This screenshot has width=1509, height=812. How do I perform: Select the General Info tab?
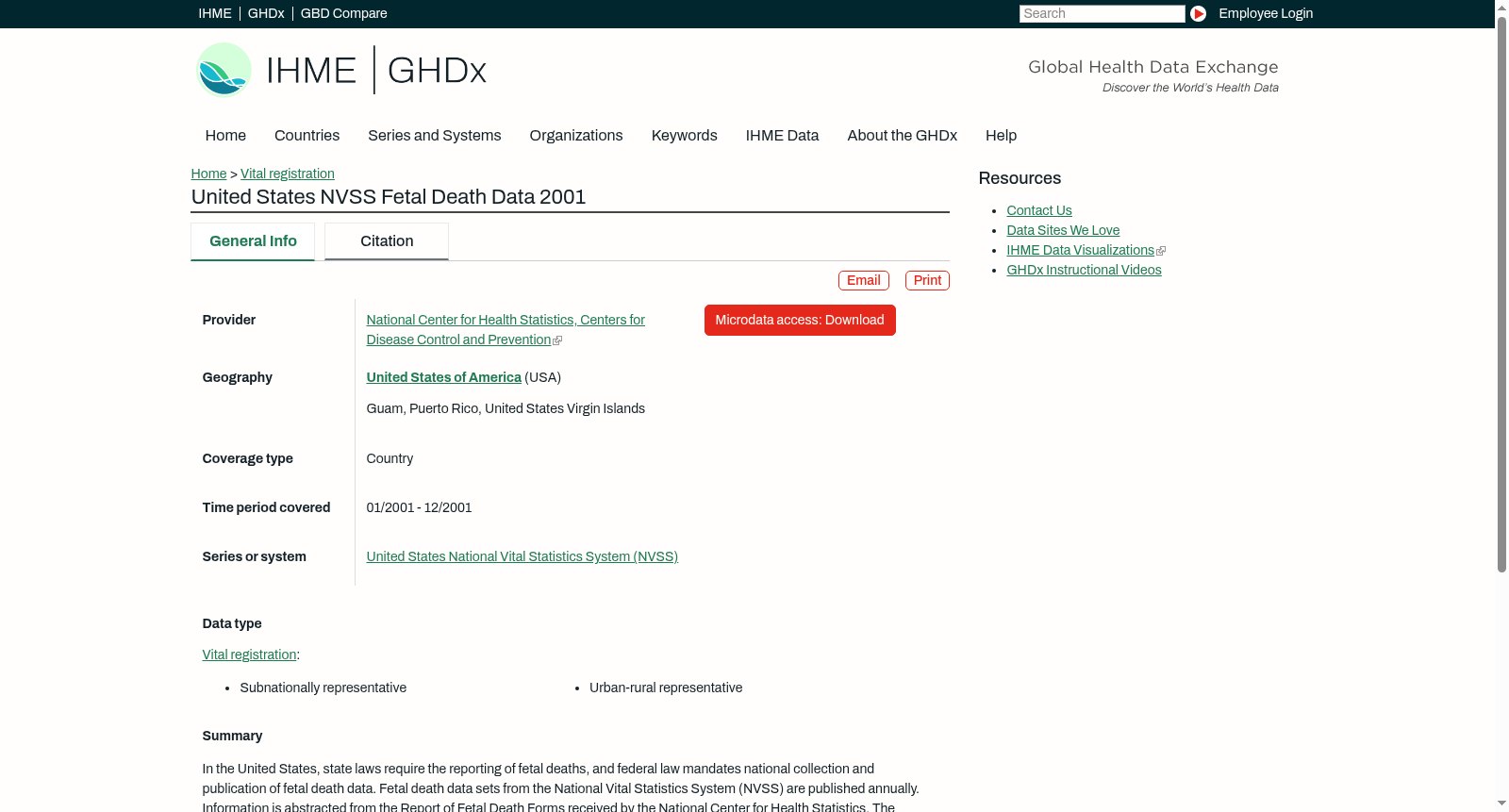point(253,241)
